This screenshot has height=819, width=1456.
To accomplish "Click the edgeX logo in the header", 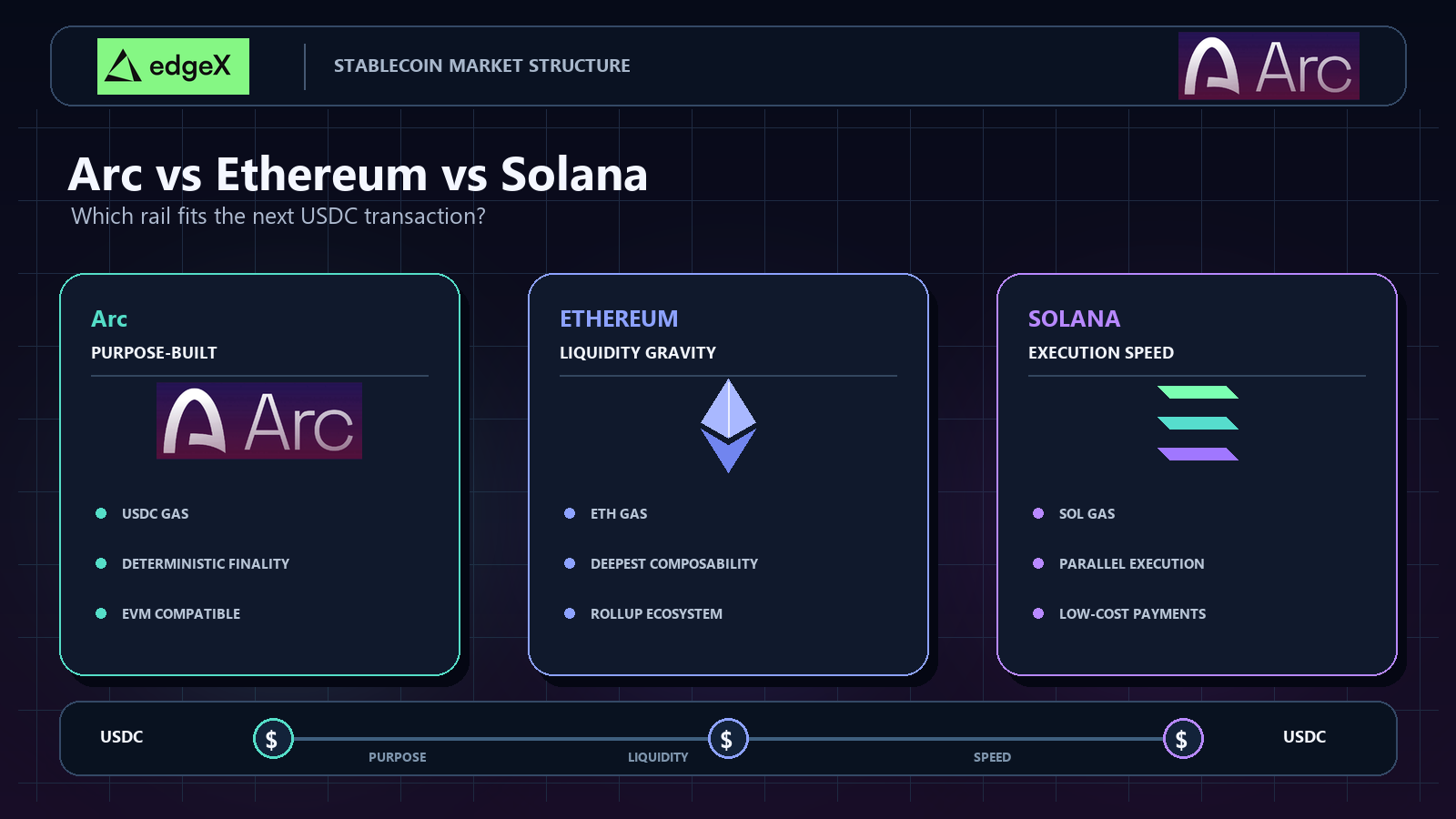I will (173, 66).
